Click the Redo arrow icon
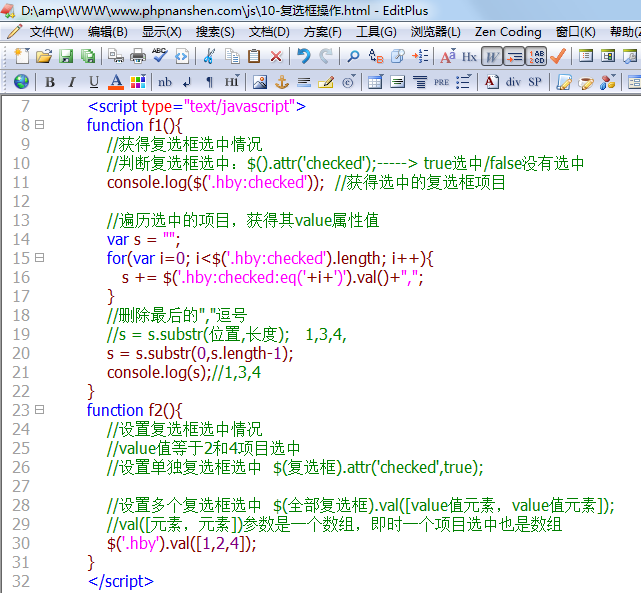This screenshot has height=593, width=641. click(326, 56)
